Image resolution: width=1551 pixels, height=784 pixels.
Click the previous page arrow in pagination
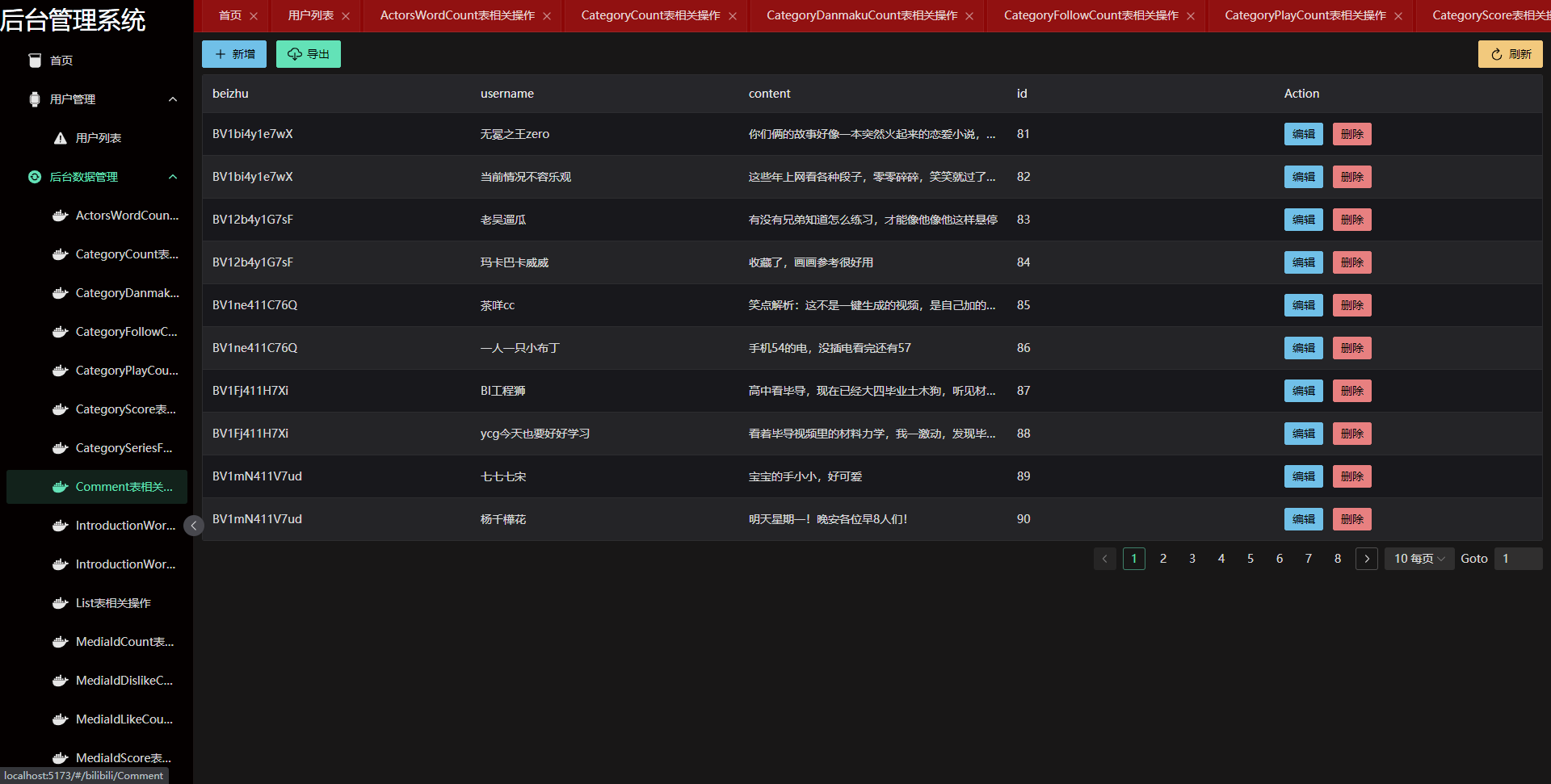point(1104,558)
